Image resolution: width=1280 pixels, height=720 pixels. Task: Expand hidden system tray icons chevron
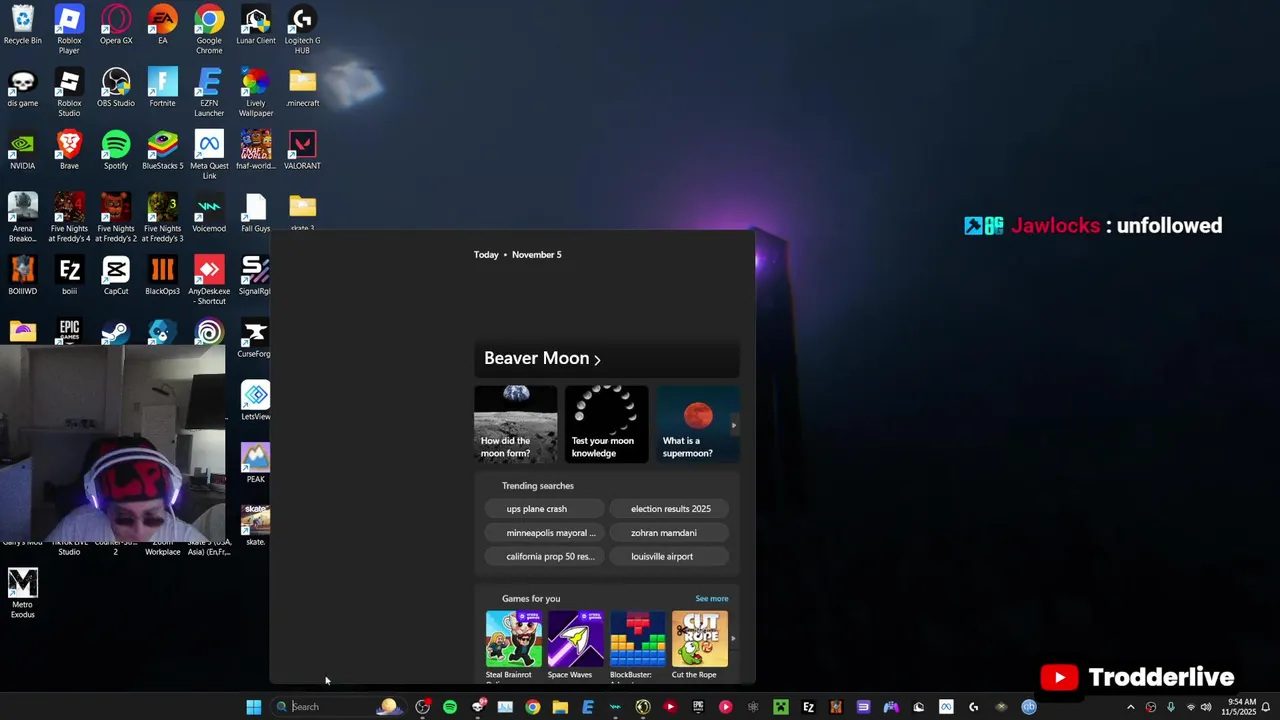1131,707
